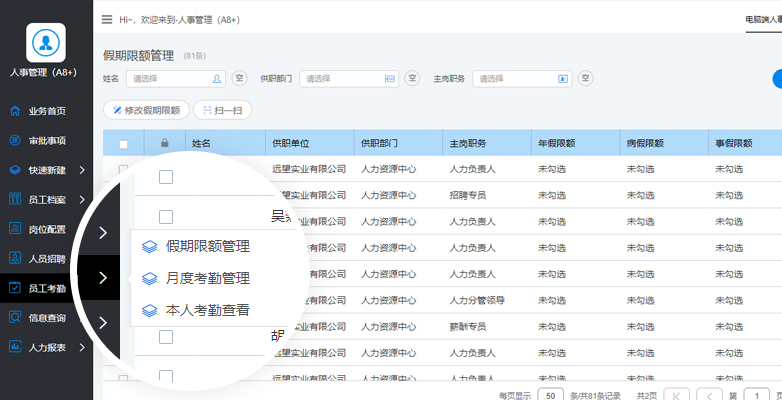
Task: Open the 供职部门 selection field
Action: click(x=349, y=78)
